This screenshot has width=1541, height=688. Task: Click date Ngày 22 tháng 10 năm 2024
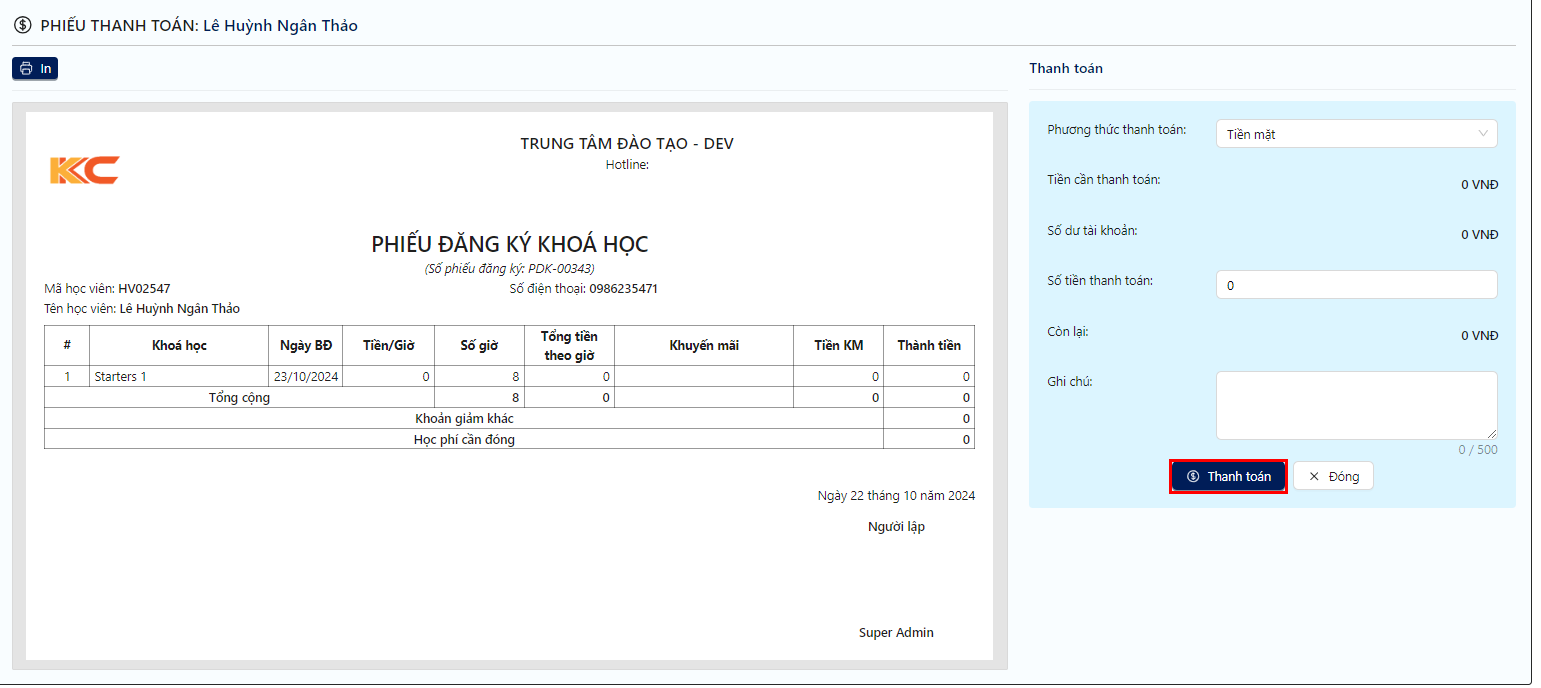coord(896,496)
